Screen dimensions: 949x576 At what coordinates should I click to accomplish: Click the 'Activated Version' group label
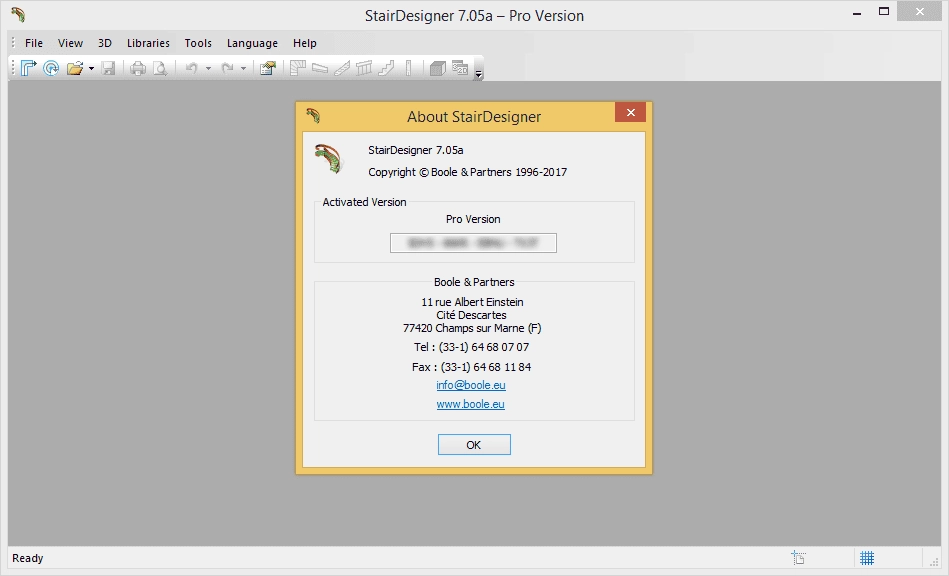(x=364, y=202)
